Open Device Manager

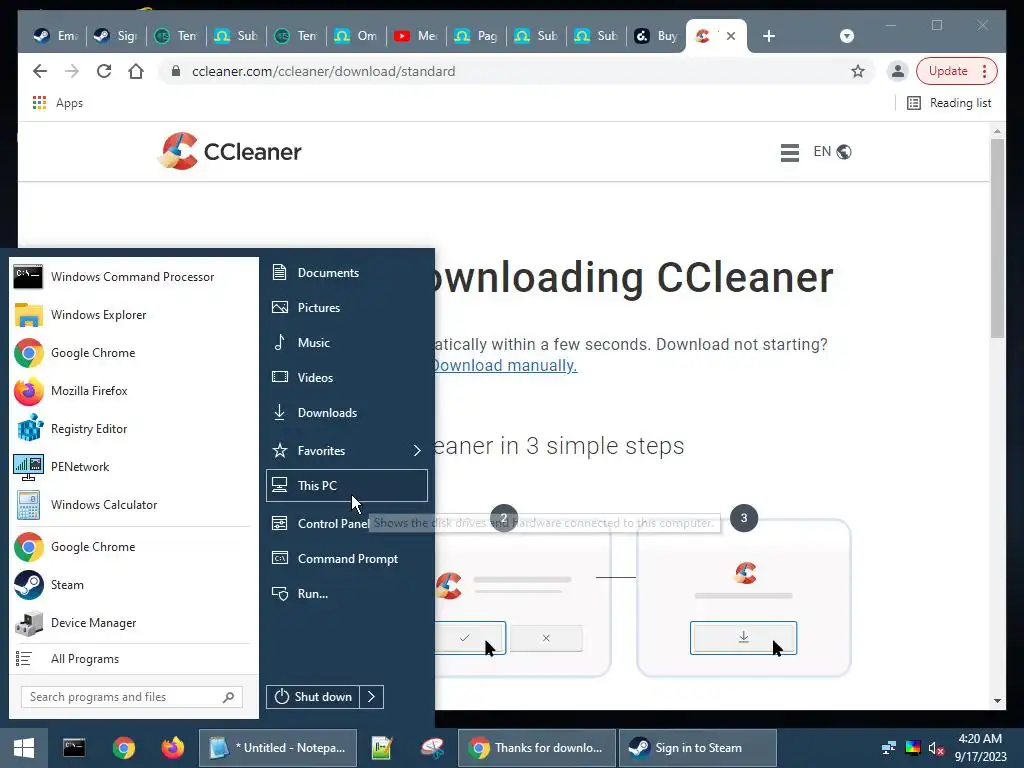pyautogui.click(x=131, y=623)
